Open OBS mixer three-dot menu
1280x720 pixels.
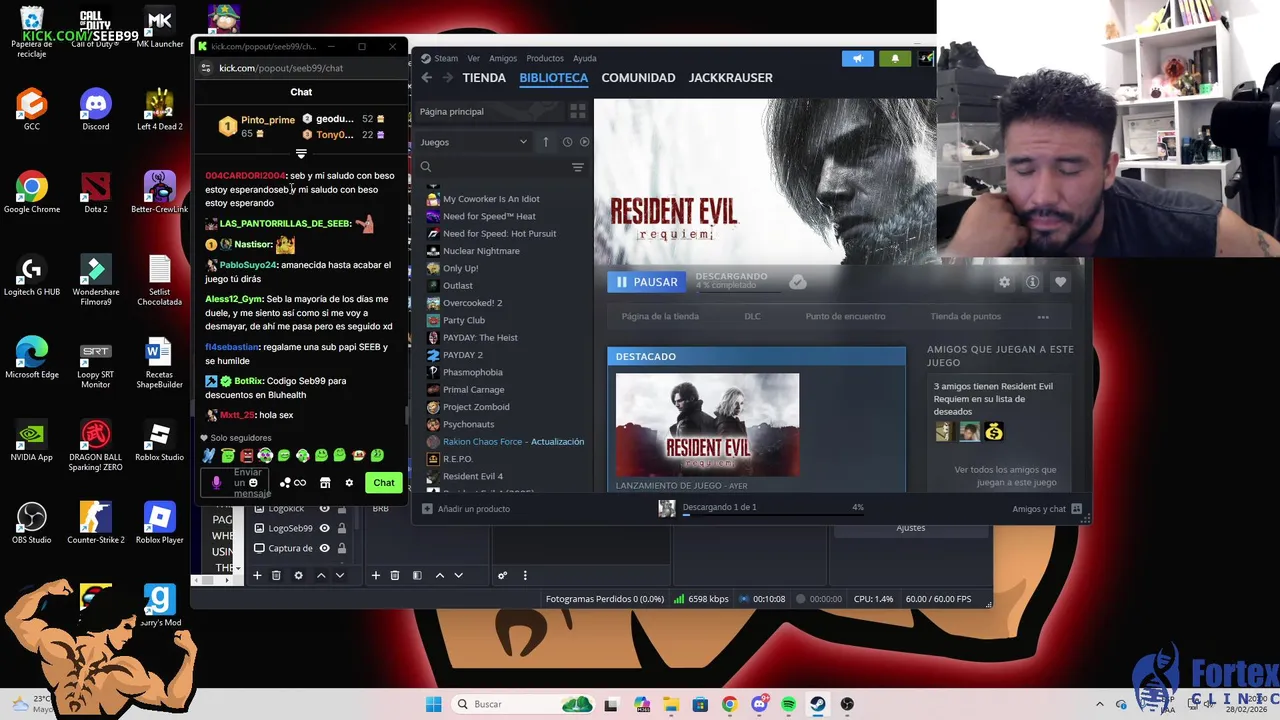524,575
